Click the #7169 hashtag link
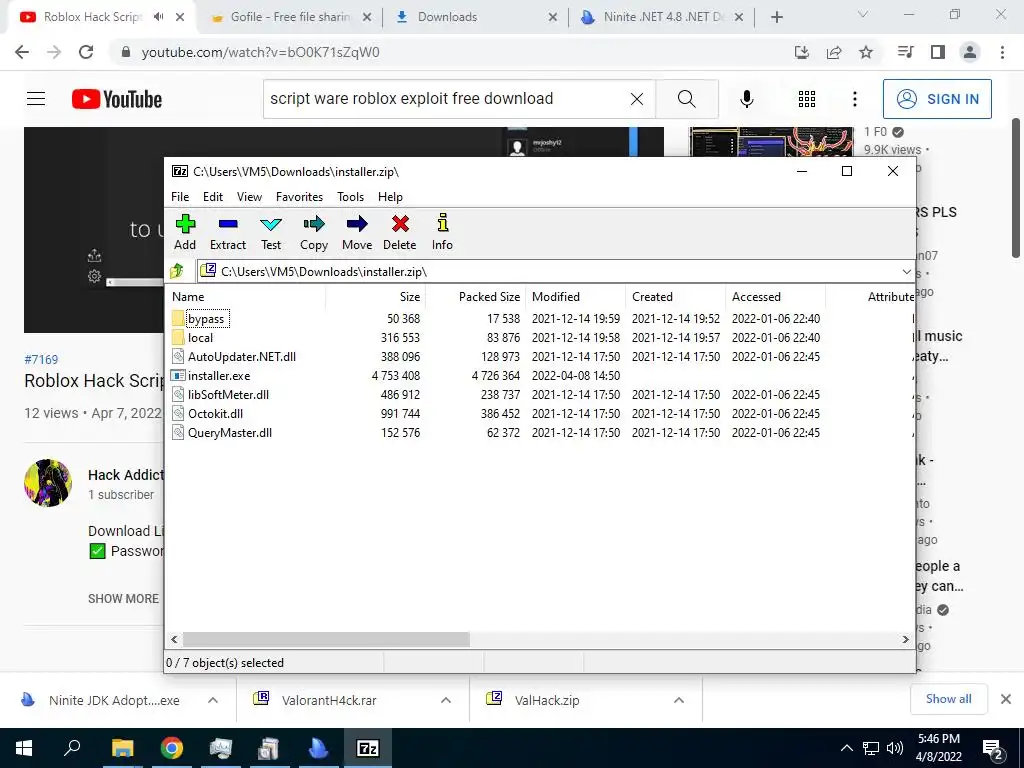1024x768 pixels. pyautogui.click(x=41, y=360)
